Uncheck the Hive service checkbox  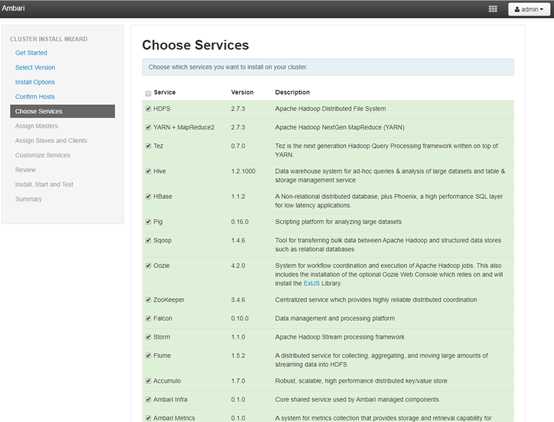148,171
